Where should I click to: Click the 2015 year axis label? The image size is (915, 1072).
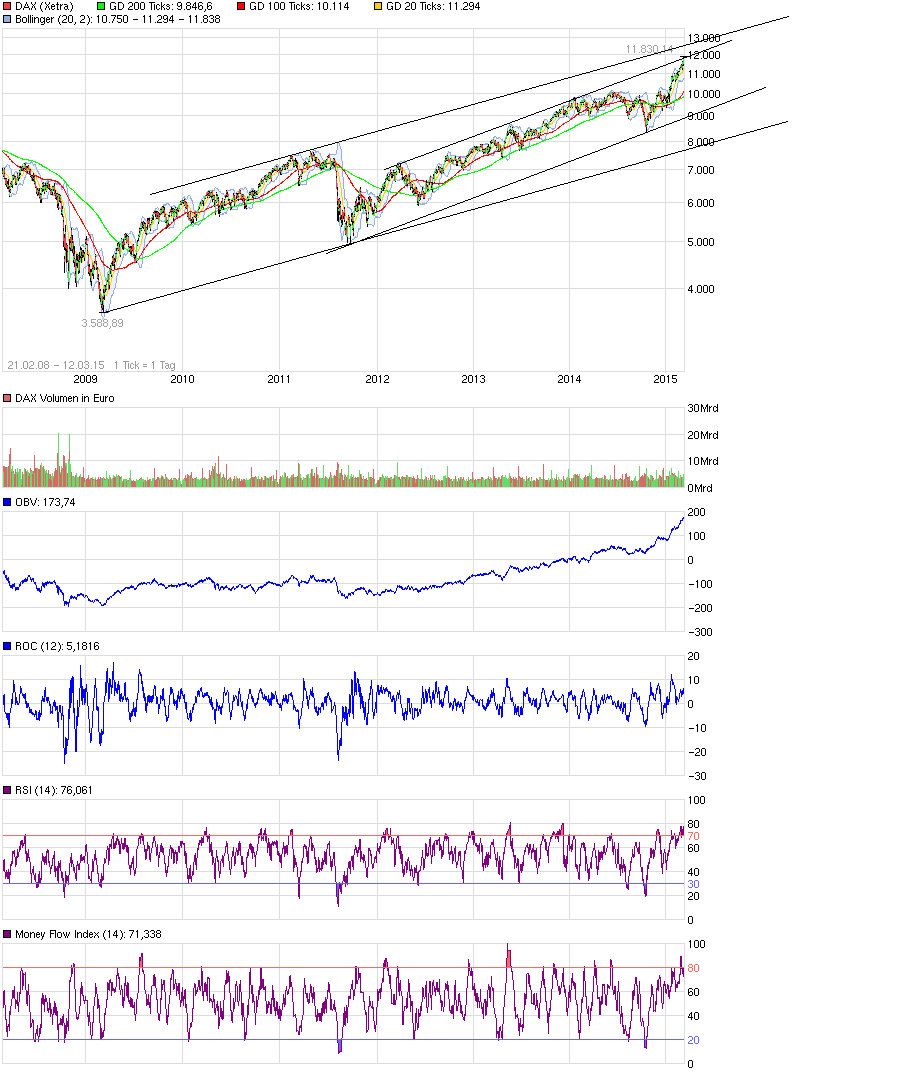(x=666, y=378)
